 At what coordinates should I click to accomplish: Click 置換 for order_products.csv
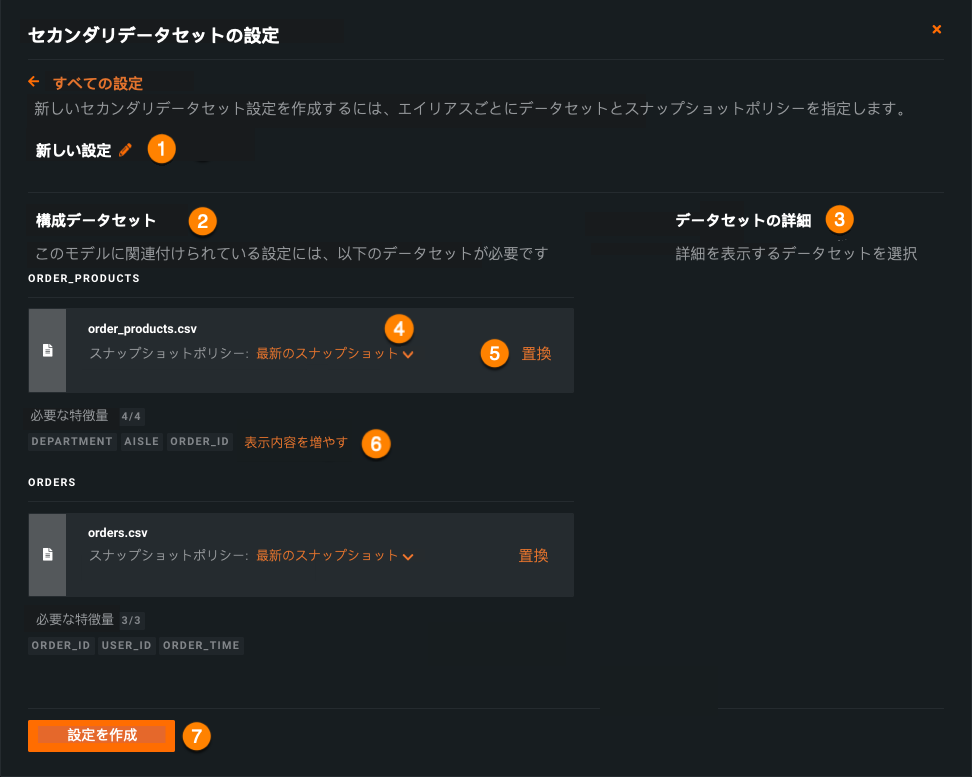point(536,354)
